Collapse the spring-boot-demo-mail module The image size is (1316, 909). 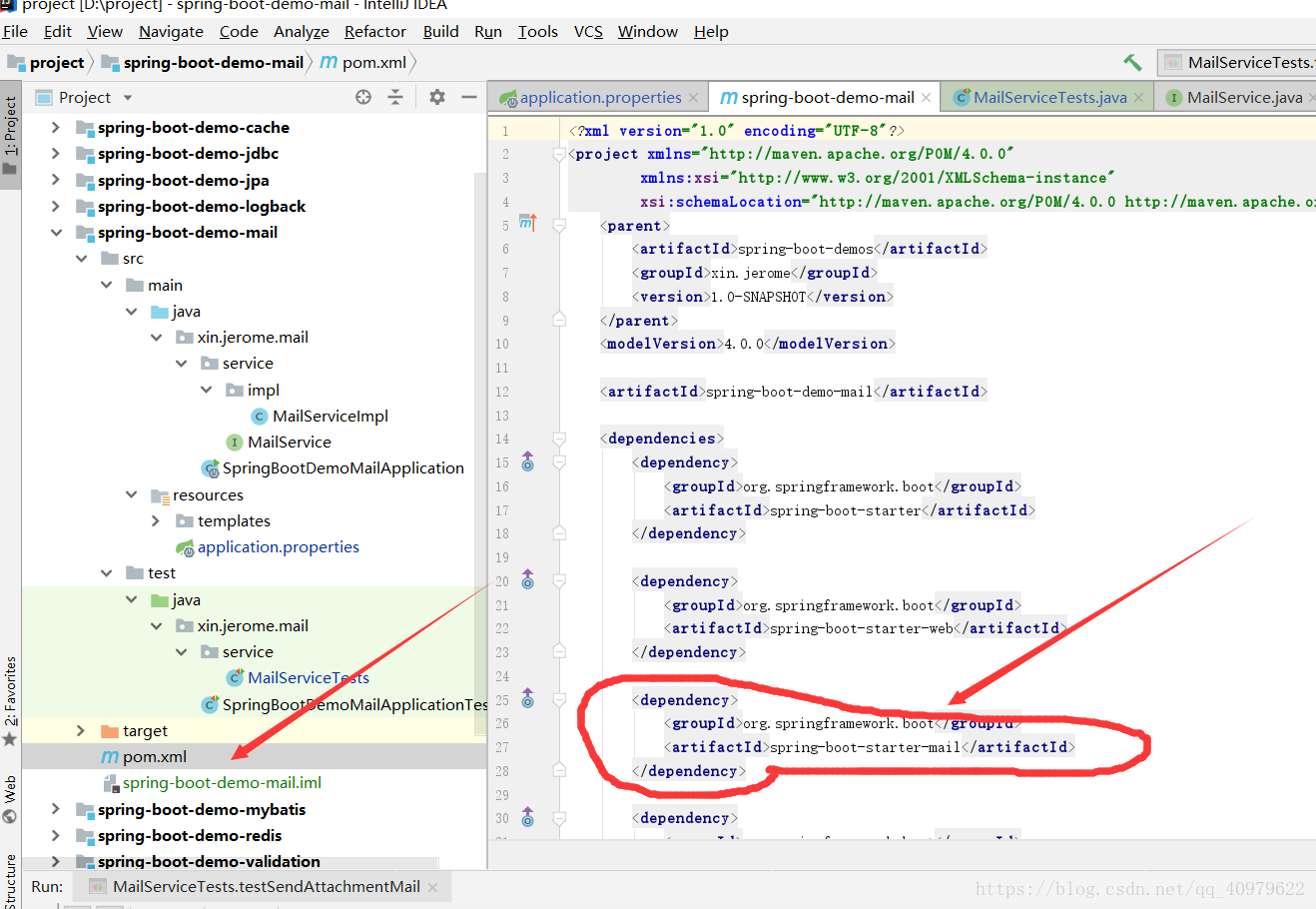point(56,233)
